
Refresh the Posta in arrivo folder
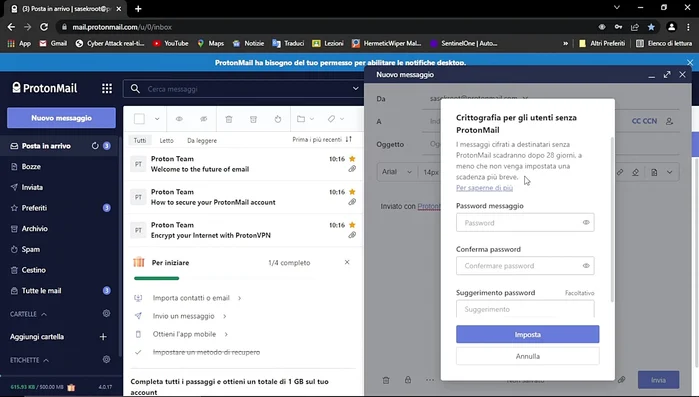95,146
